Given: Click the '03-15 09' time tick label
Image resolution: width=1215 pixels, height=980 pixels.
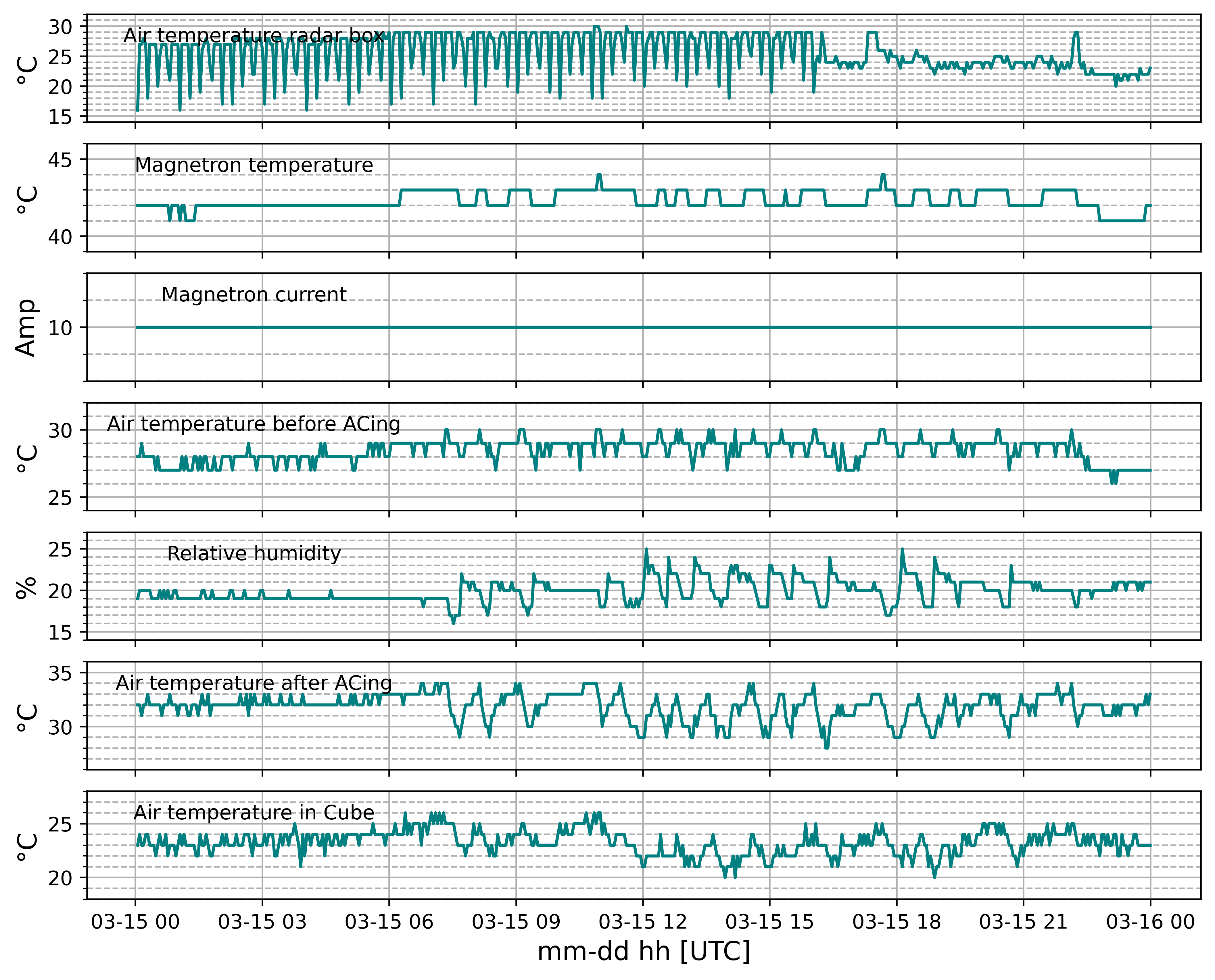Looking at the screenshot, I should point(516,922).
